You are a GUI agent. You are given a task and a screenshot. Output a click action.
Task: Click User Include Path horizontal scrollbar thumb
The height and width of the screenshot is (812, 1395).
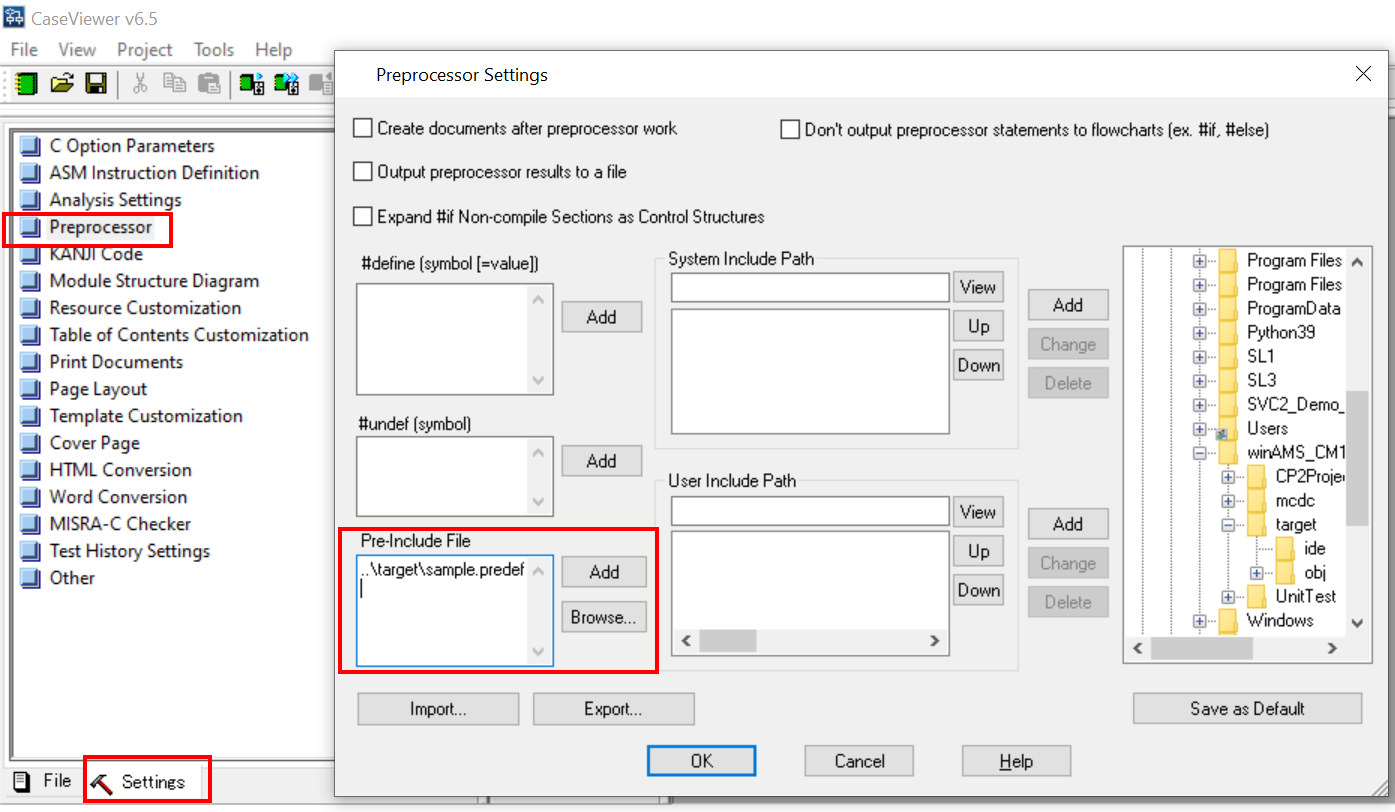(x=727, y=641)
